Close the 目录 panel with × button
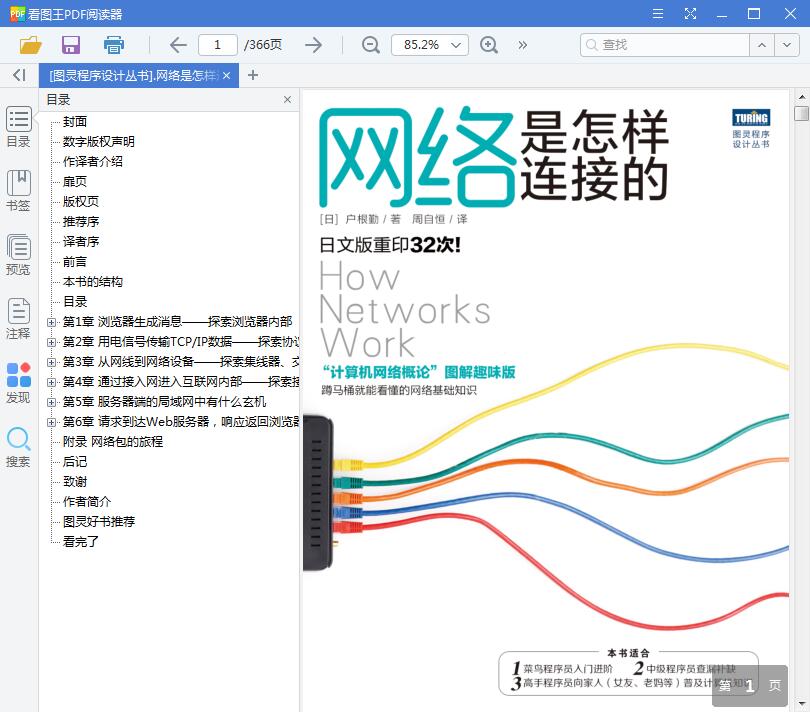This screenshot has height=712, width=810. 287,99
